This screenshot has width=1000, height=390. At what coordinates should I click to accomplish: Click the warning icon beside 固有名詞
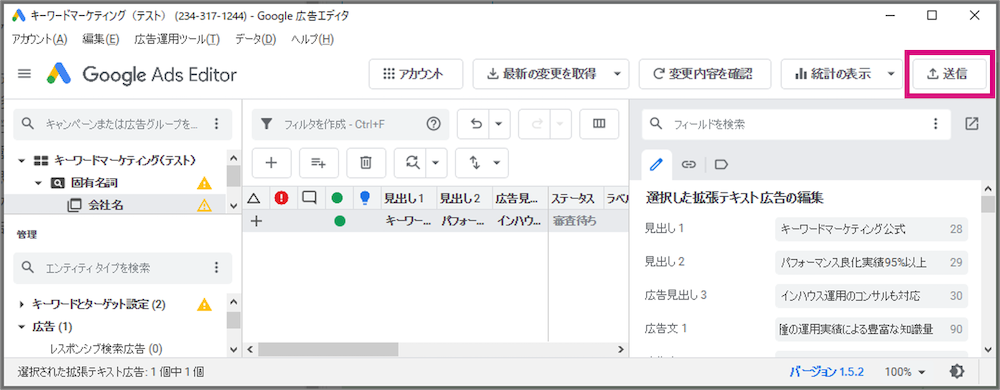pyautogui.click(x=204, y=184)
